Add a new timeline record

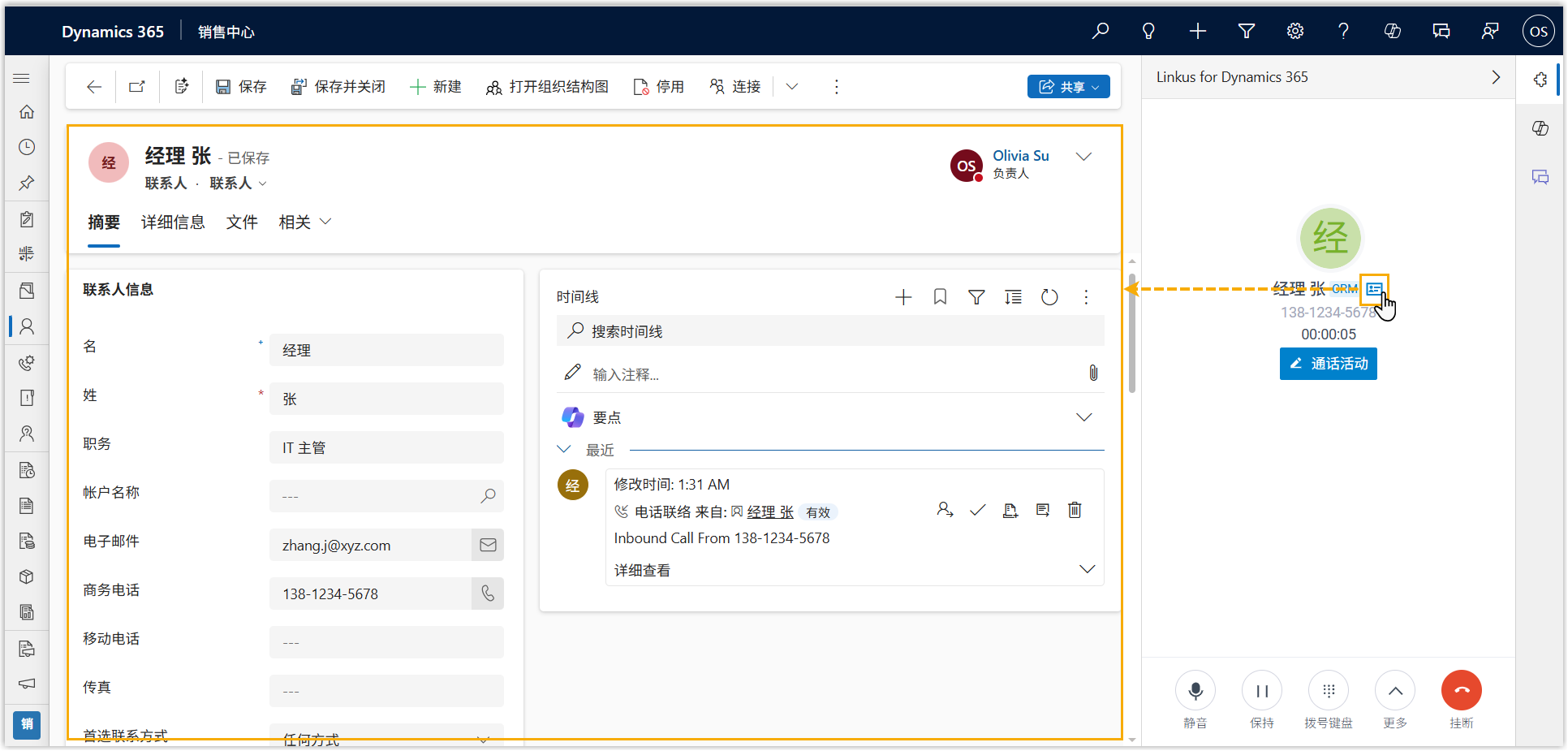coord(903,297)
